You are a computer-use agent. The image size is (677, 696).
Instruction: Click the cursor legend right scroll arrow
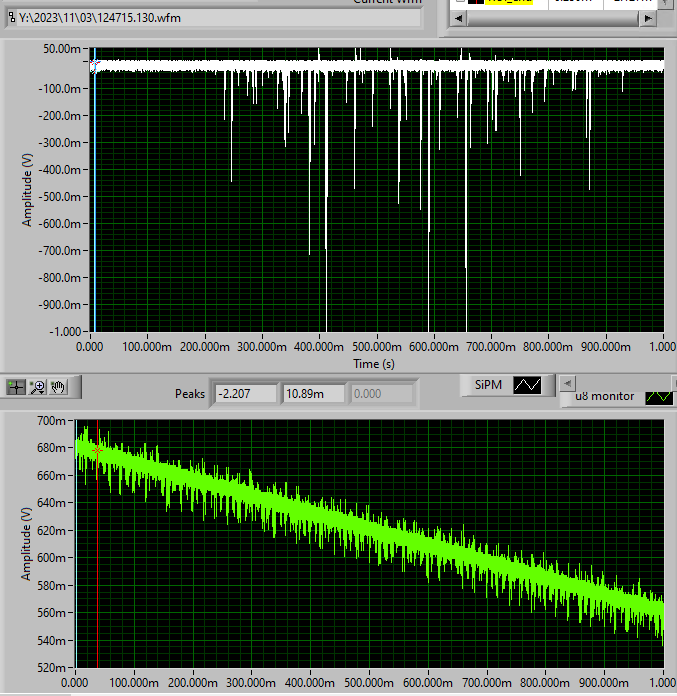point(648,19)
